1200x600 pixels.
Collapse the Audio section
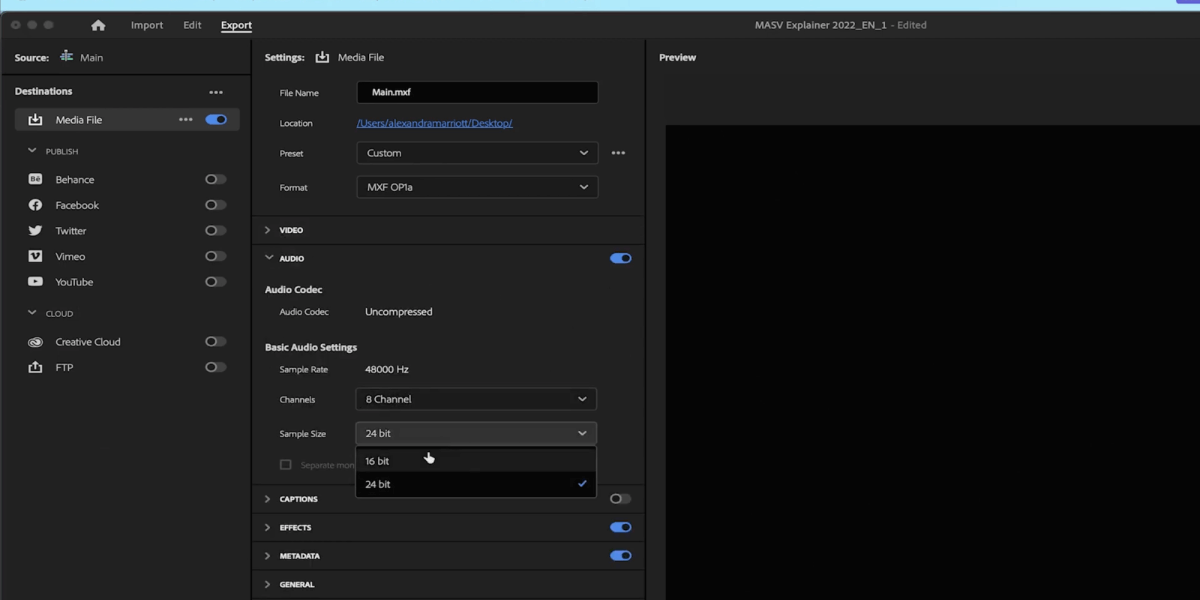point(268,258)
